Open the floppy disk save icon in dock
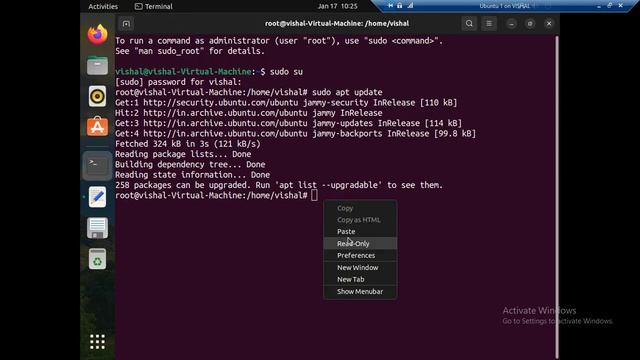Image resolution: width=640 pixels, height=360 pixels. tap(97, 228)
